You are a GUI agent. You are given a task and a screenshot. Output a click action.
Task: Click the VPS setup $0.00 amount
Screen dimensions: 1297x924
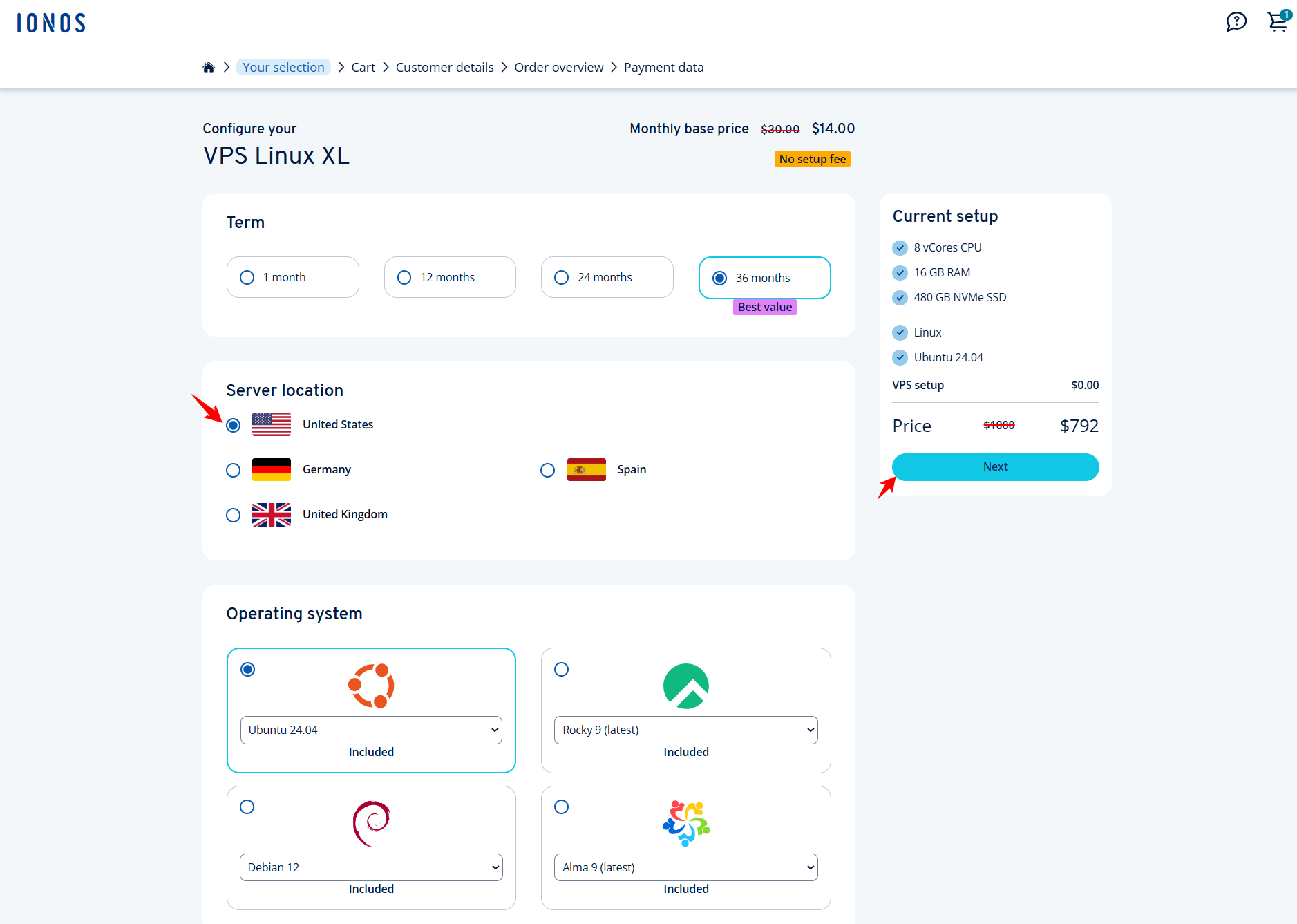pyautogui.click(x=1085, y=385)
